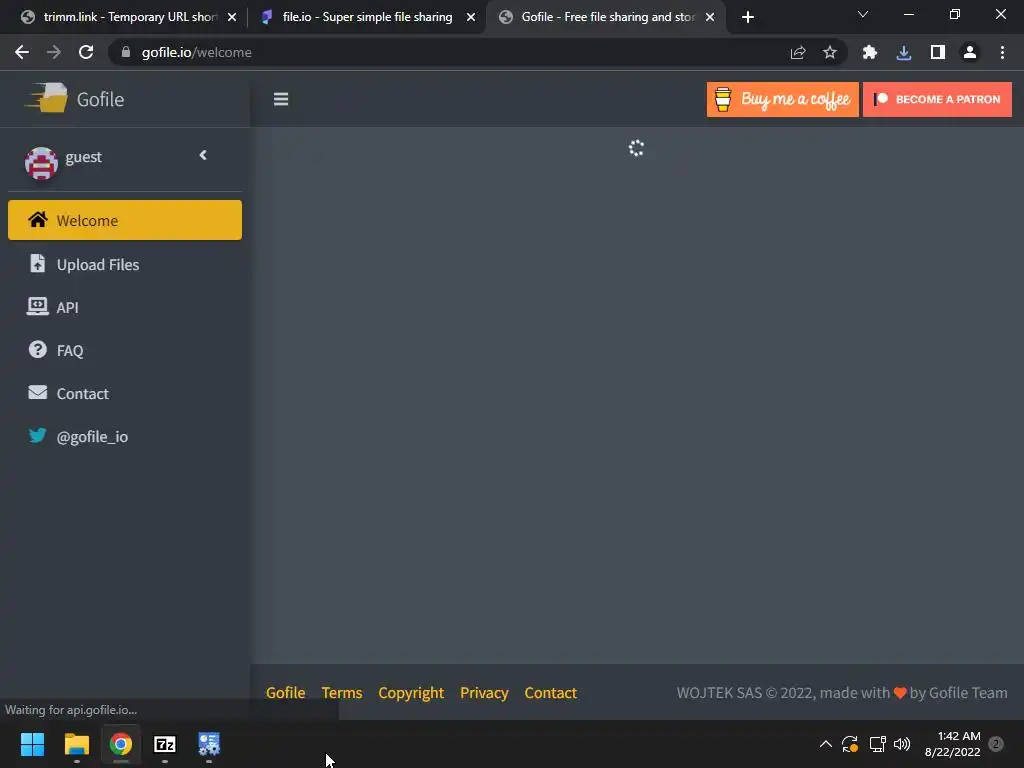Screen dimensions: 1024x768
Task: Open the Chrome profile icon
Action: tap(970, 52)
